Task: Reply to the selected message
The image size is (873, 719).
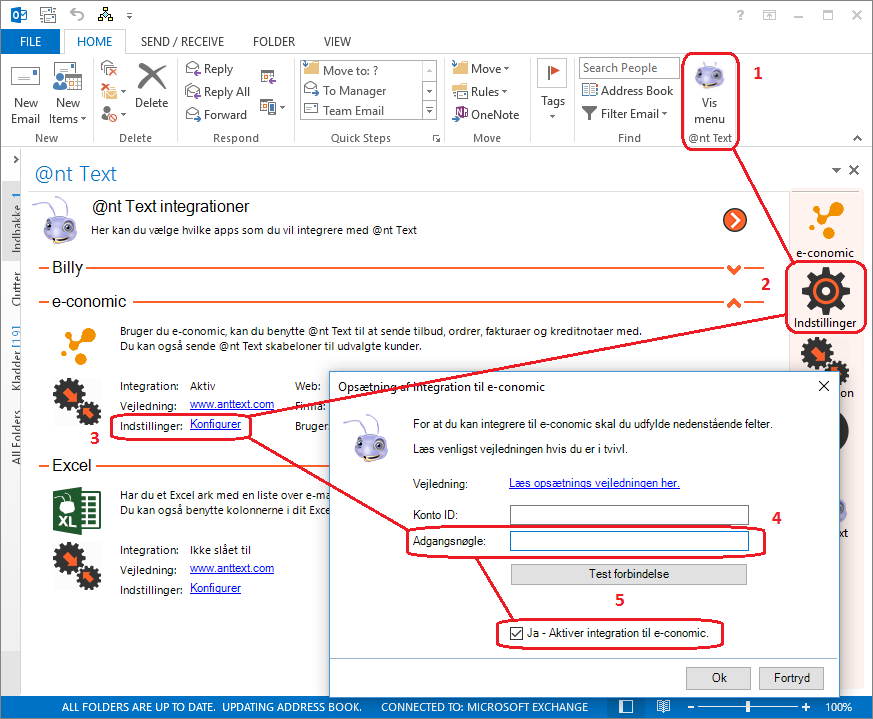Action: [x=209, y=69]
